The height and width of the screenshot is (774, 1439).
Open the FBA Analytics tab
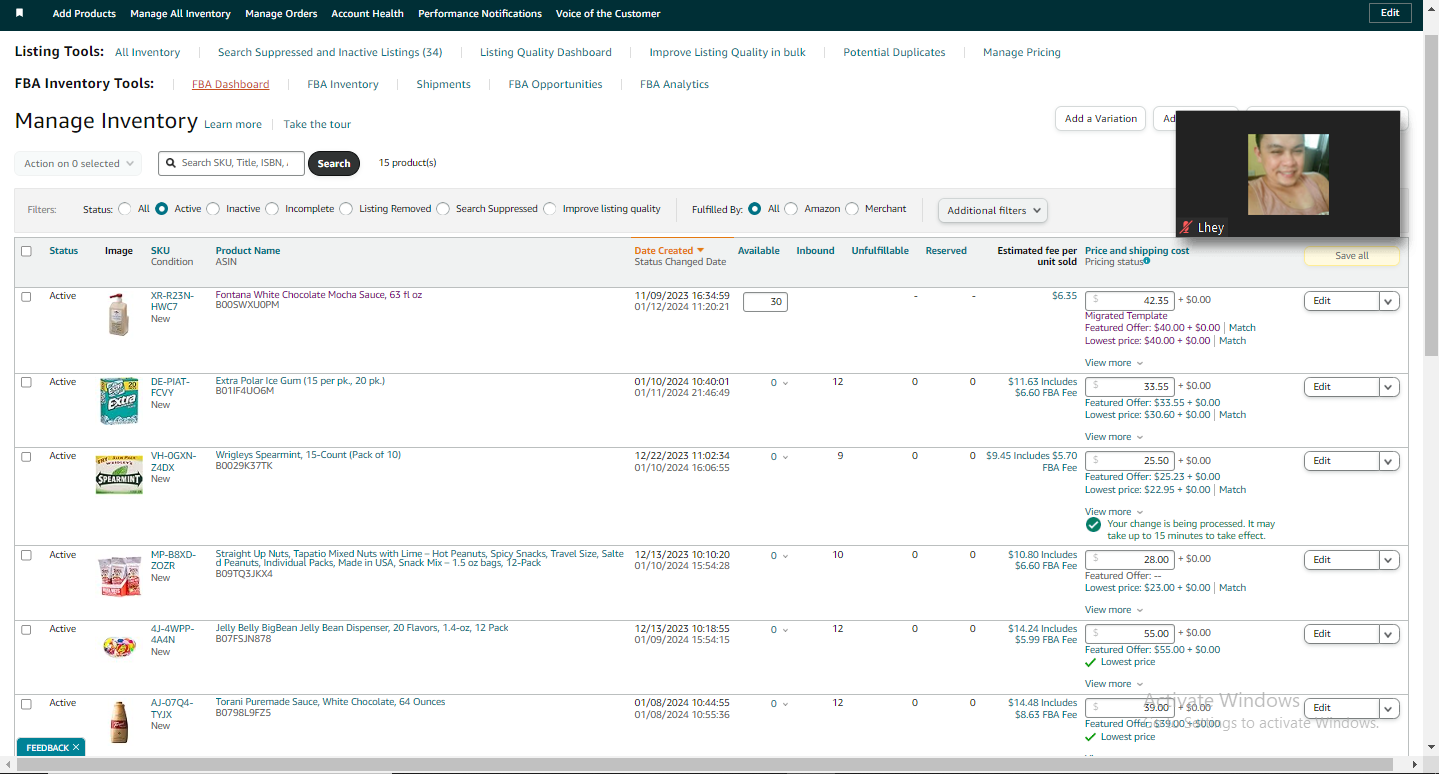pos(674,85)
